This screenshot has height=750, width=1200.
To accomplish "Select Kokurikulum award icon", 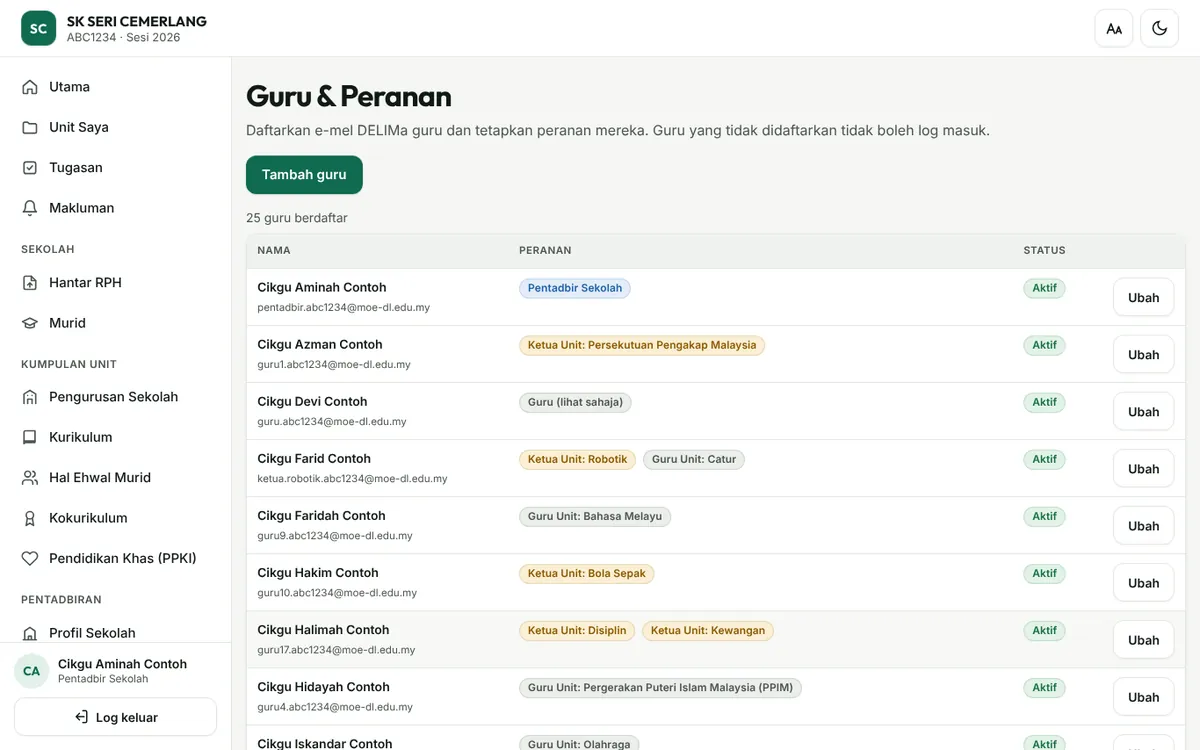I will pyautogui.click(x=30, y=518).
